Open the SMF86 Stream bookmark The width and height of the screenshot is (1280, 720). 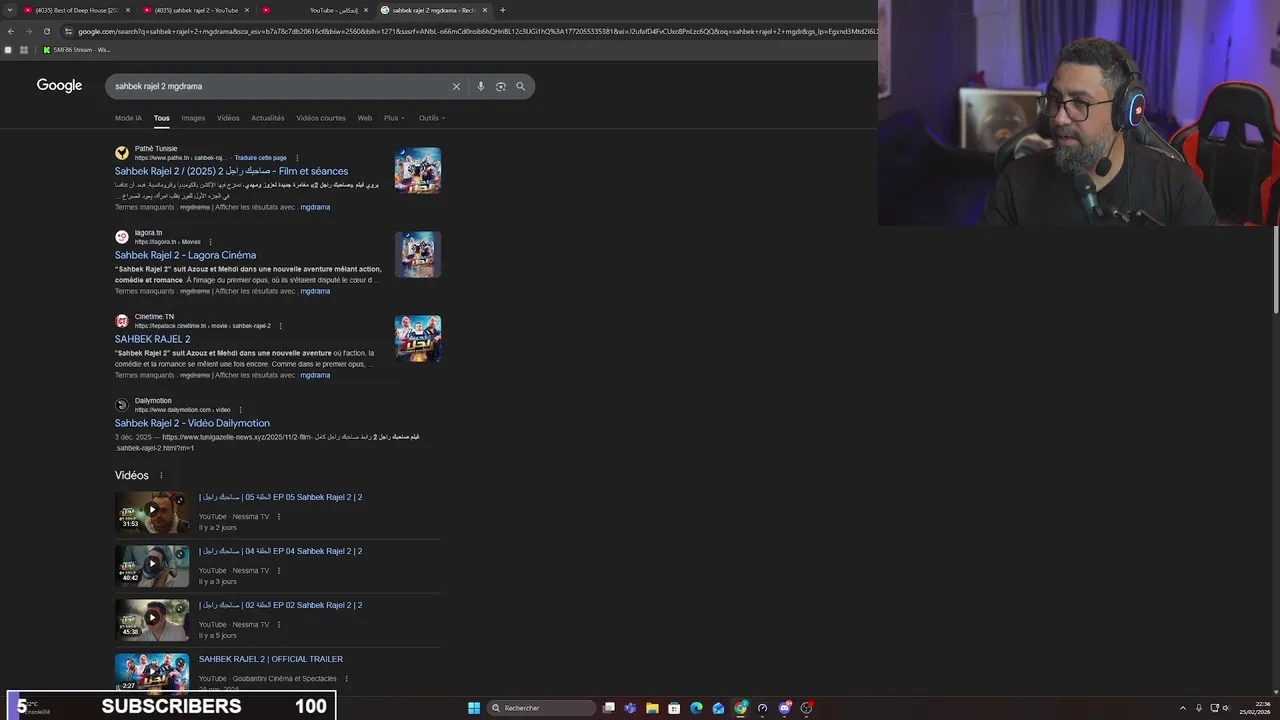coord(77,49)
